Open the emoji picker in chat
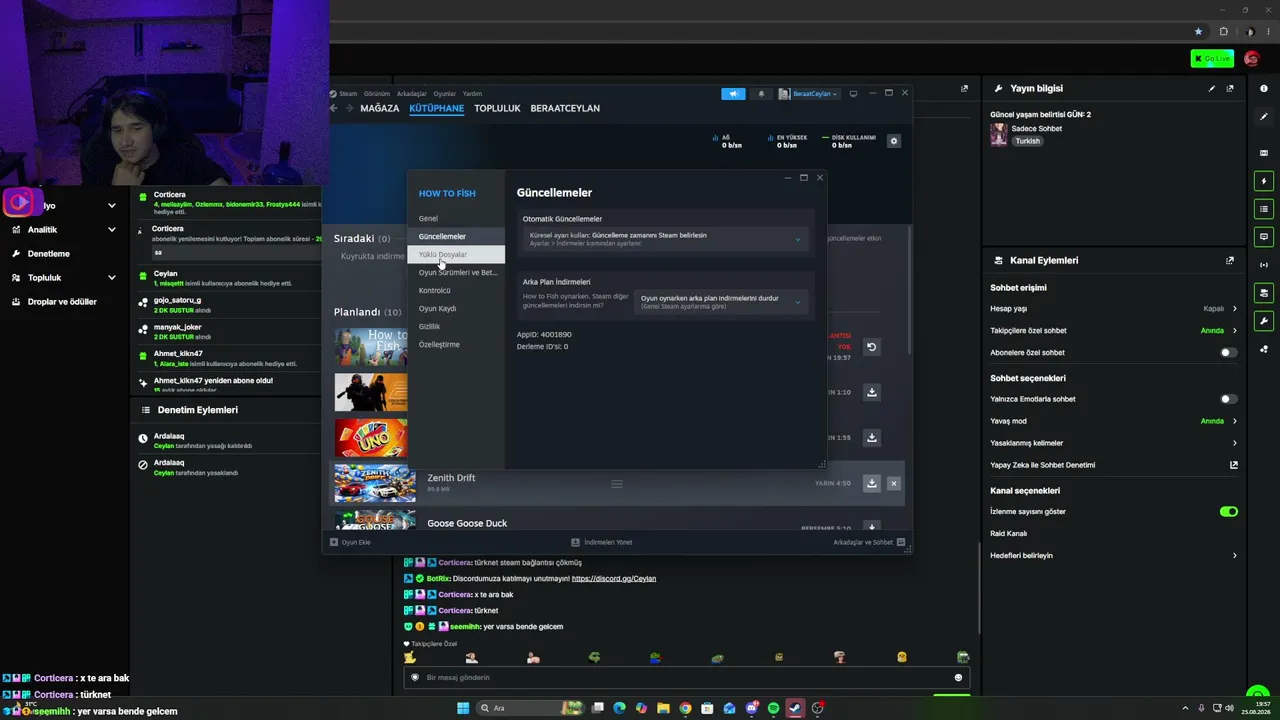The height and width of the screenshot is (720, 1280). (x=958, y=678)
